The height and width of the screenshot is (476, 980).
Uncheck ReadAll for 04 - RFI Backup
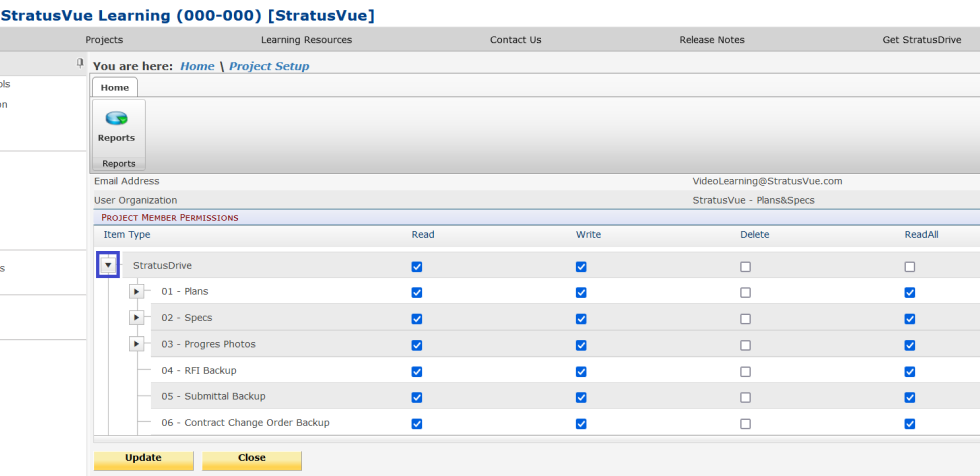[910, 372]
